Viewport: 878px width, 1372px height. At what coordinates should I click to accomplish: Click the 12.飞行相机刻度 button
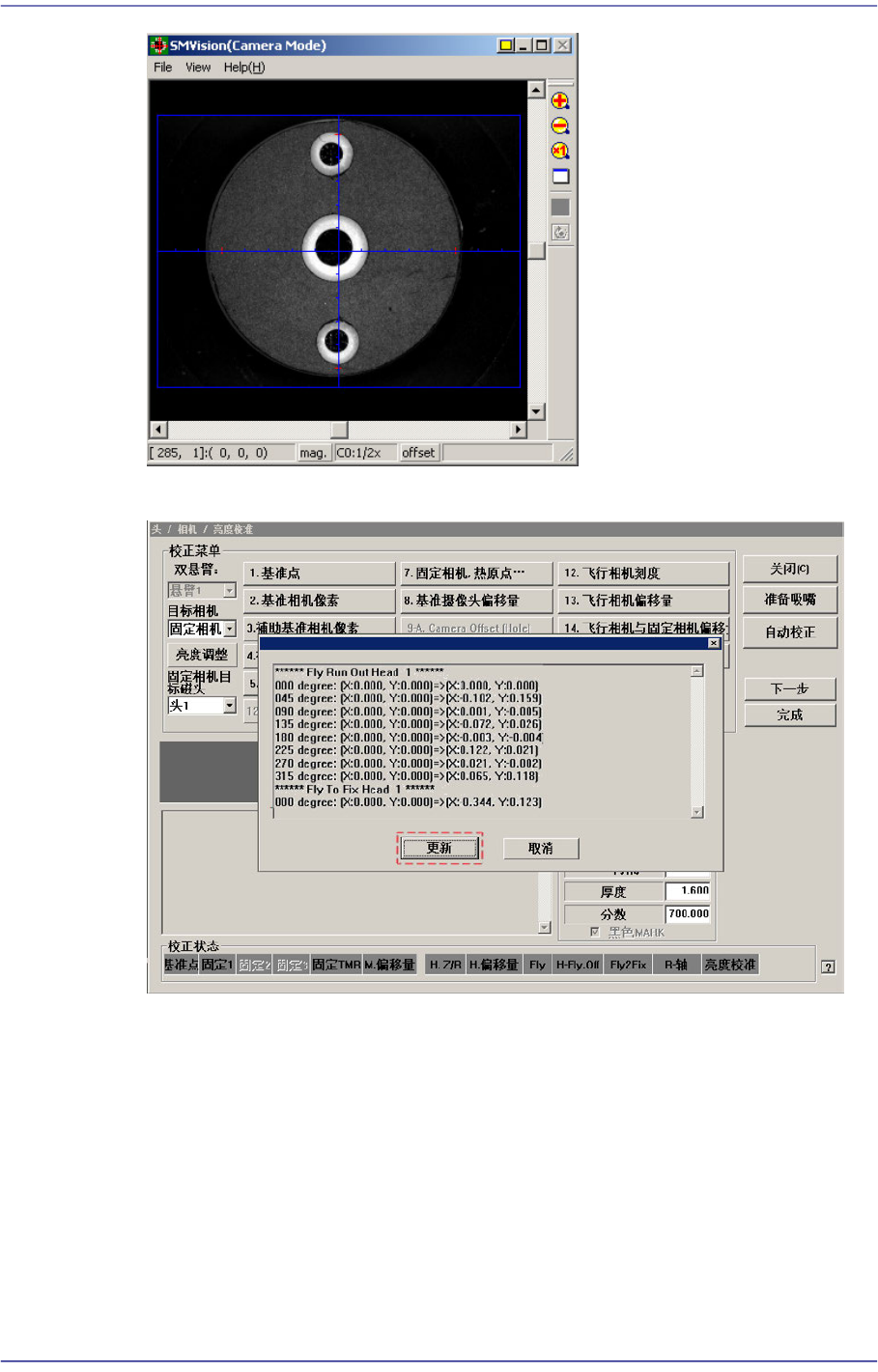pyautogui.click(x=643, y=574)
